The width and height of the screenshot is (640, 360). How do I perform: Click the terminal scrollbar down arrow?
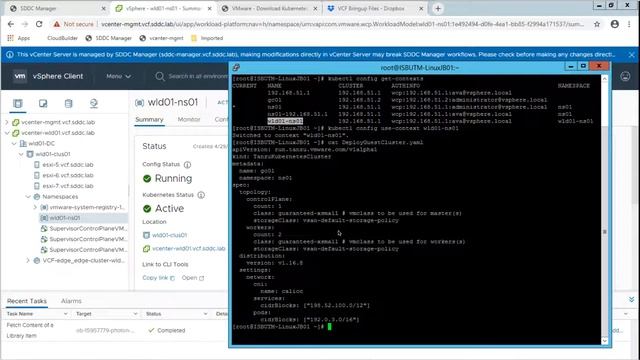[x=604, y=341]
